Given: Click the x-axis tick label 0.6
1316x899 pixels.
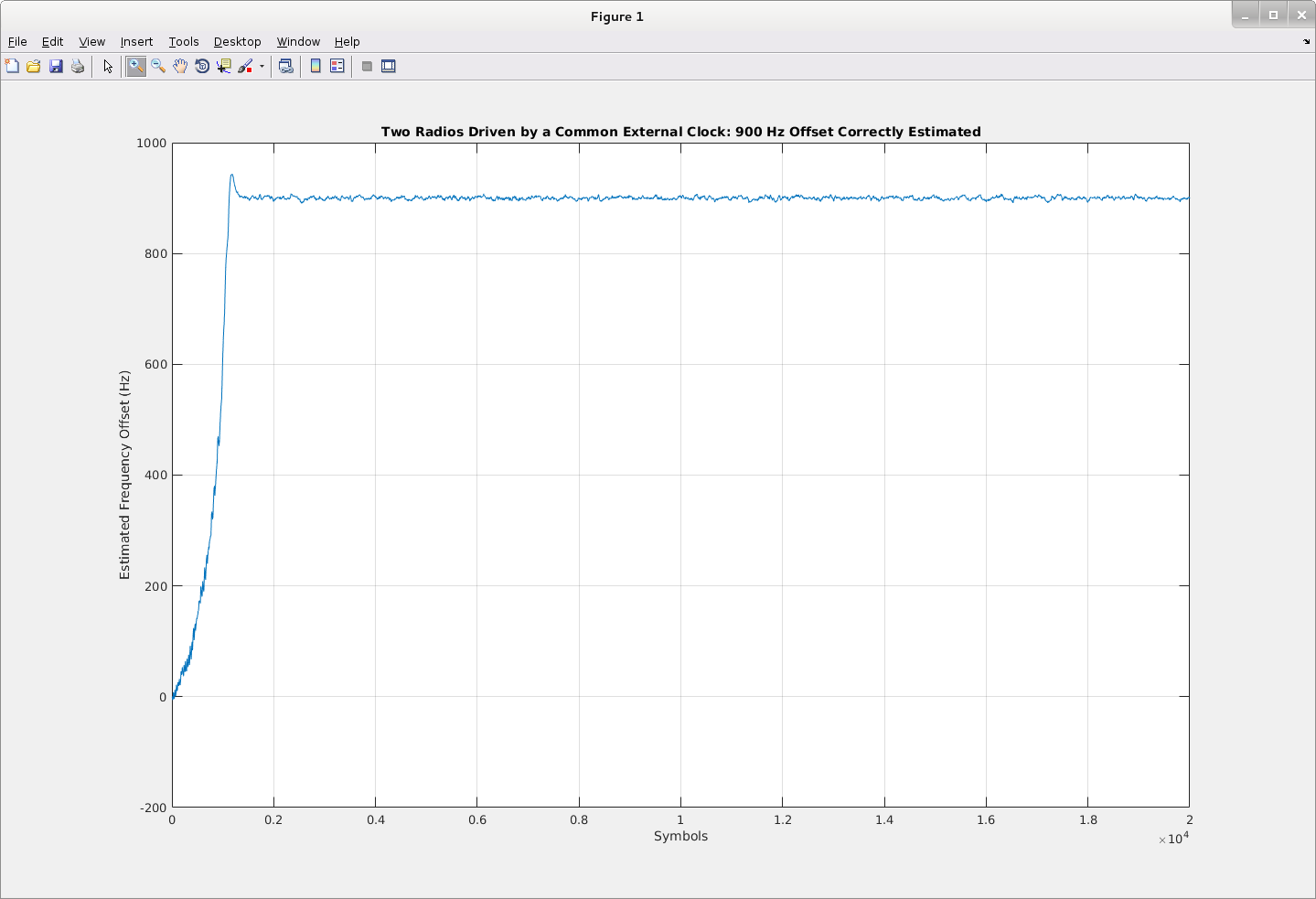Looking at the screenshot, I should [477, 819].
